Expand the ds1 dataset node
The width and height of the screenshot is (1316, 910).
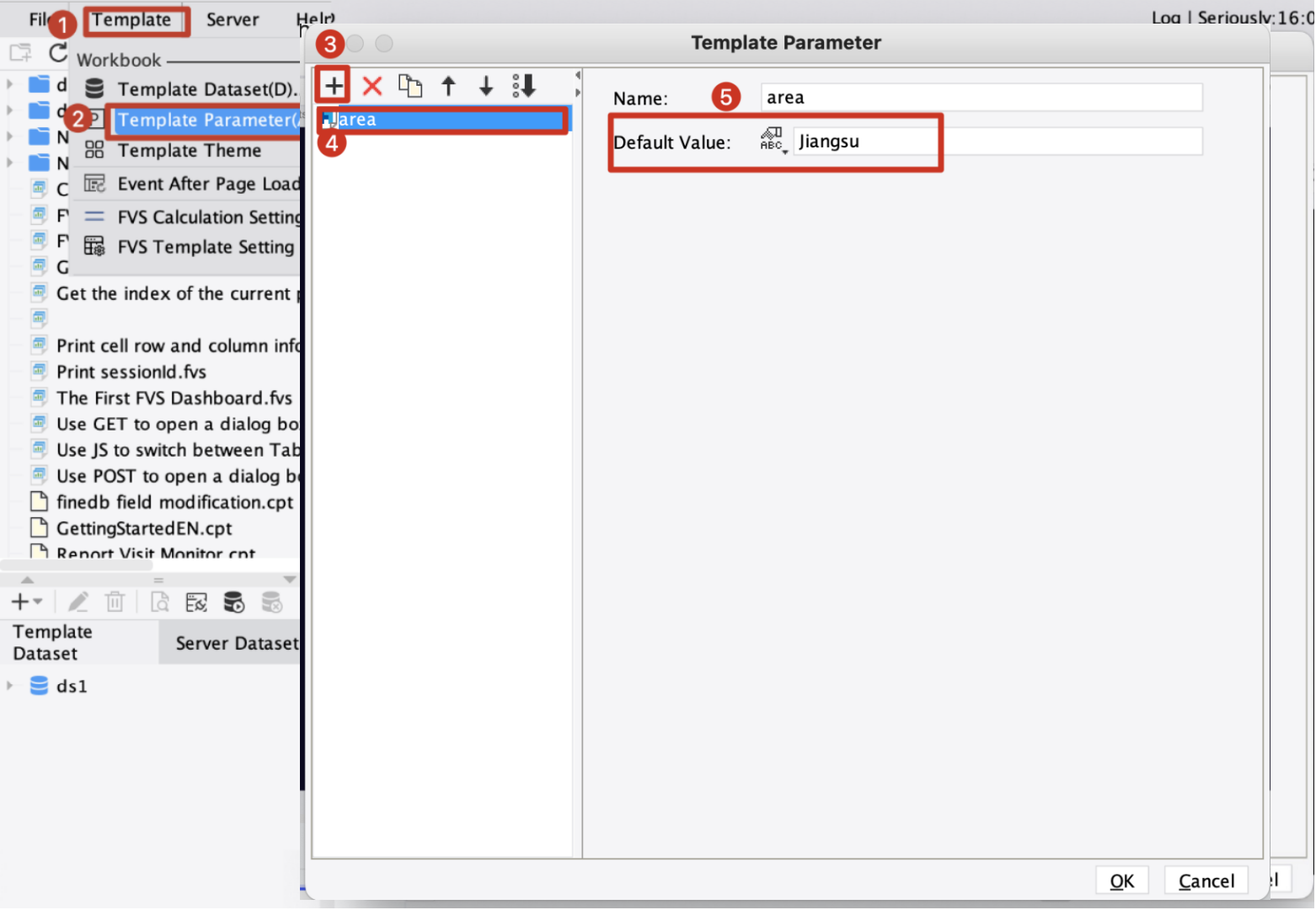click(10, 686)
